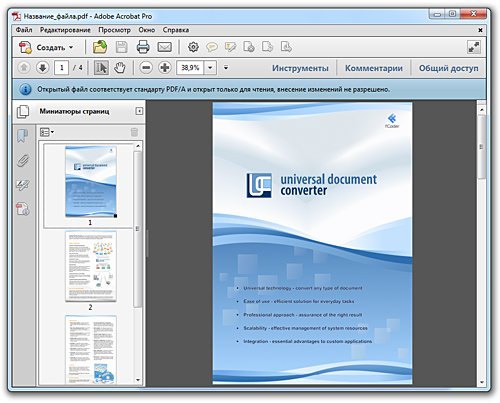
Task: Click document scroll down arrow
Action: click(x=481, y=382)
